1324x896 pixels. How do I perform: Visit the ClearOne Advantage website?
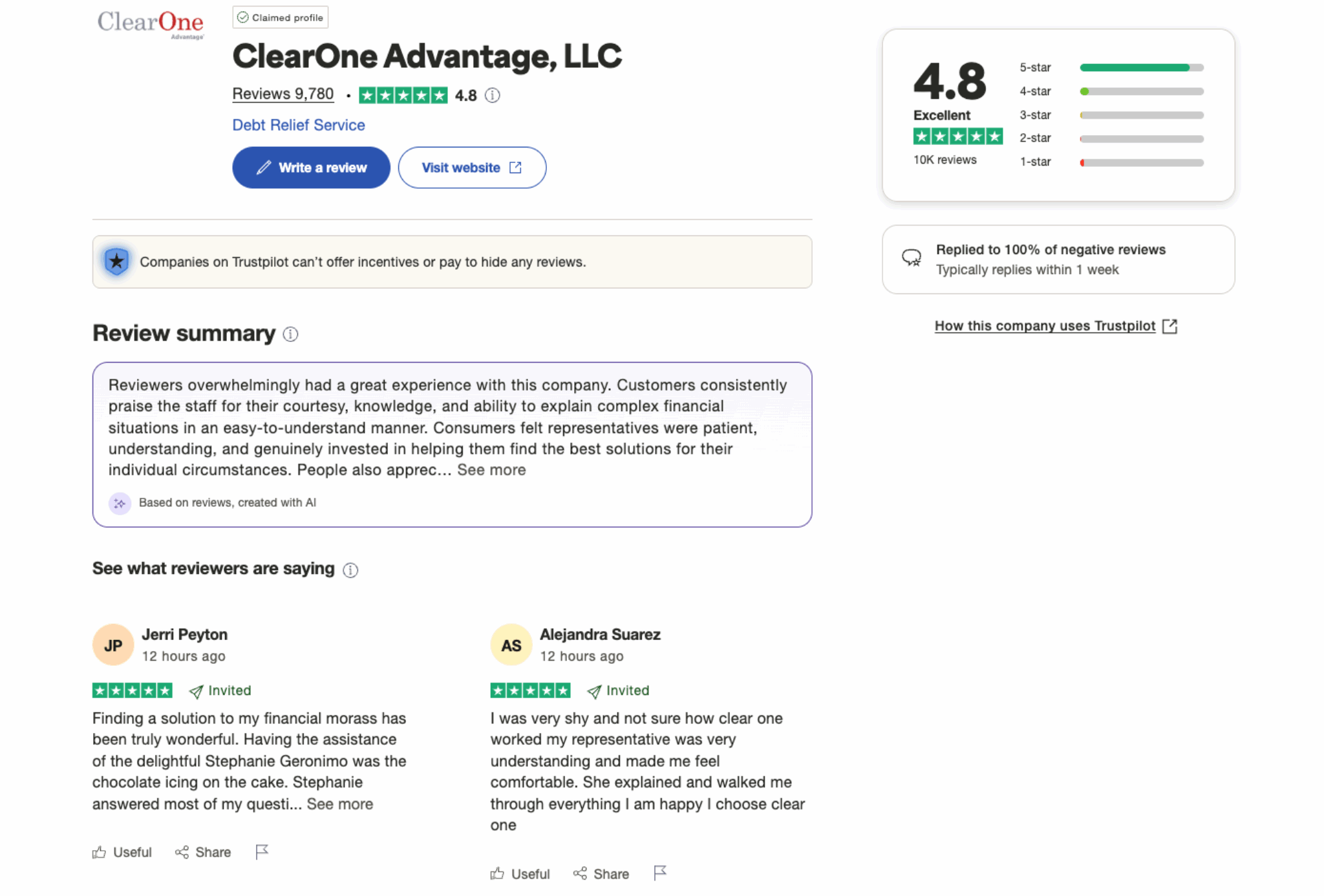[x=472, y=167]
